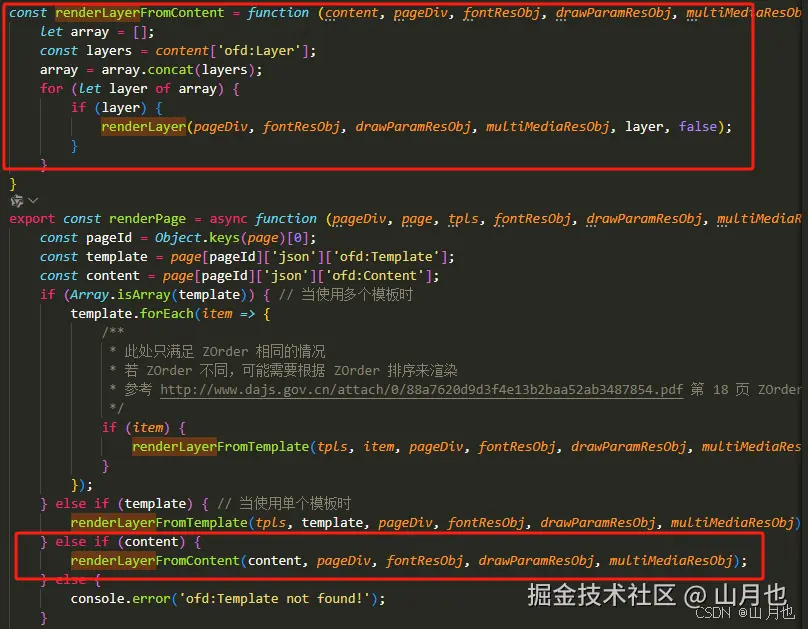Click comment line '此处只满足 ZOrder 相同的情况'
The height and width of the screenshot is (629, 808).
tap(225, 352)
